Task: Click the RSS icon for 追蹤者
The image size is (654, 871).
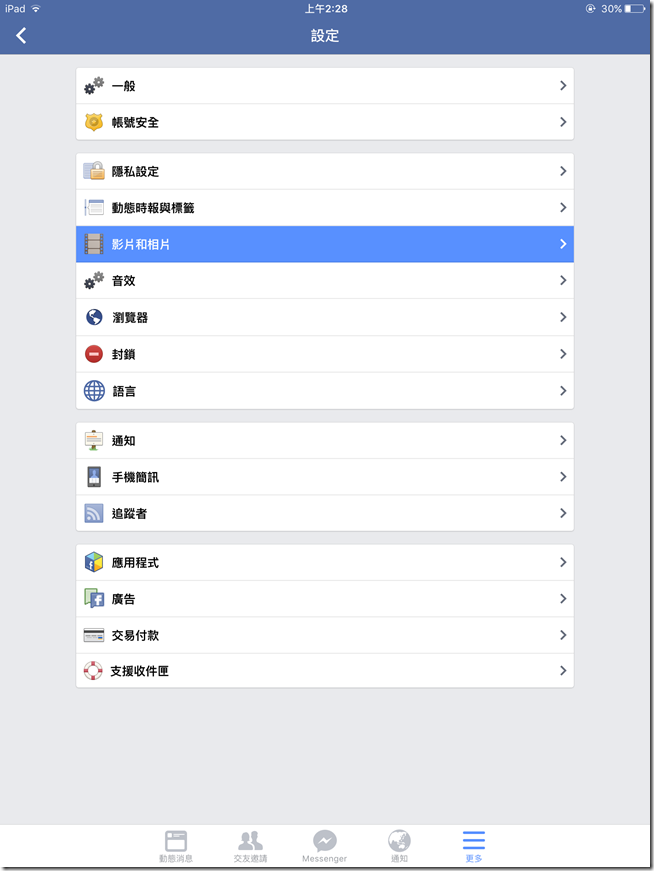Action: coord(94,513)
